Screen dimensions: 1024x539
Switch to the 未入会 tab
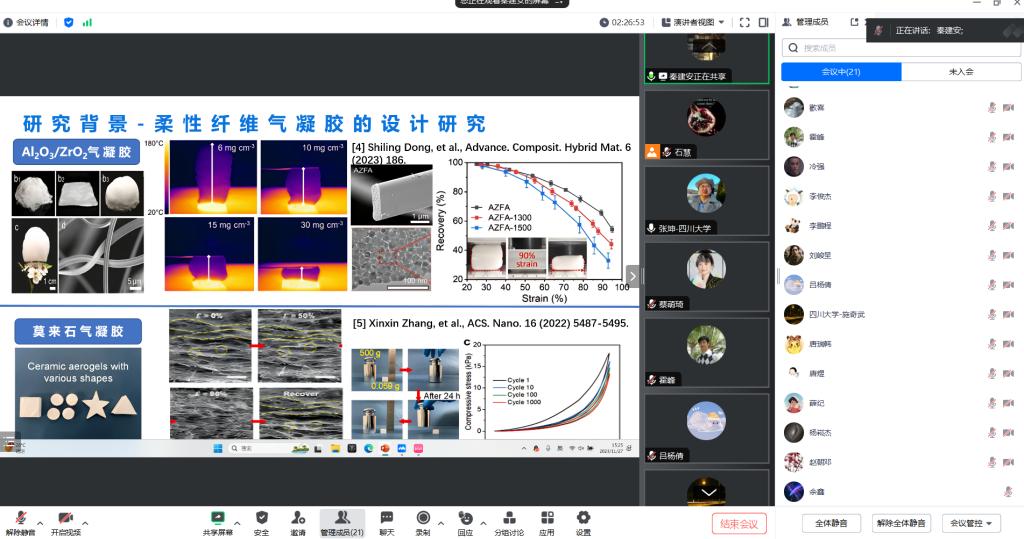(960, 72)
